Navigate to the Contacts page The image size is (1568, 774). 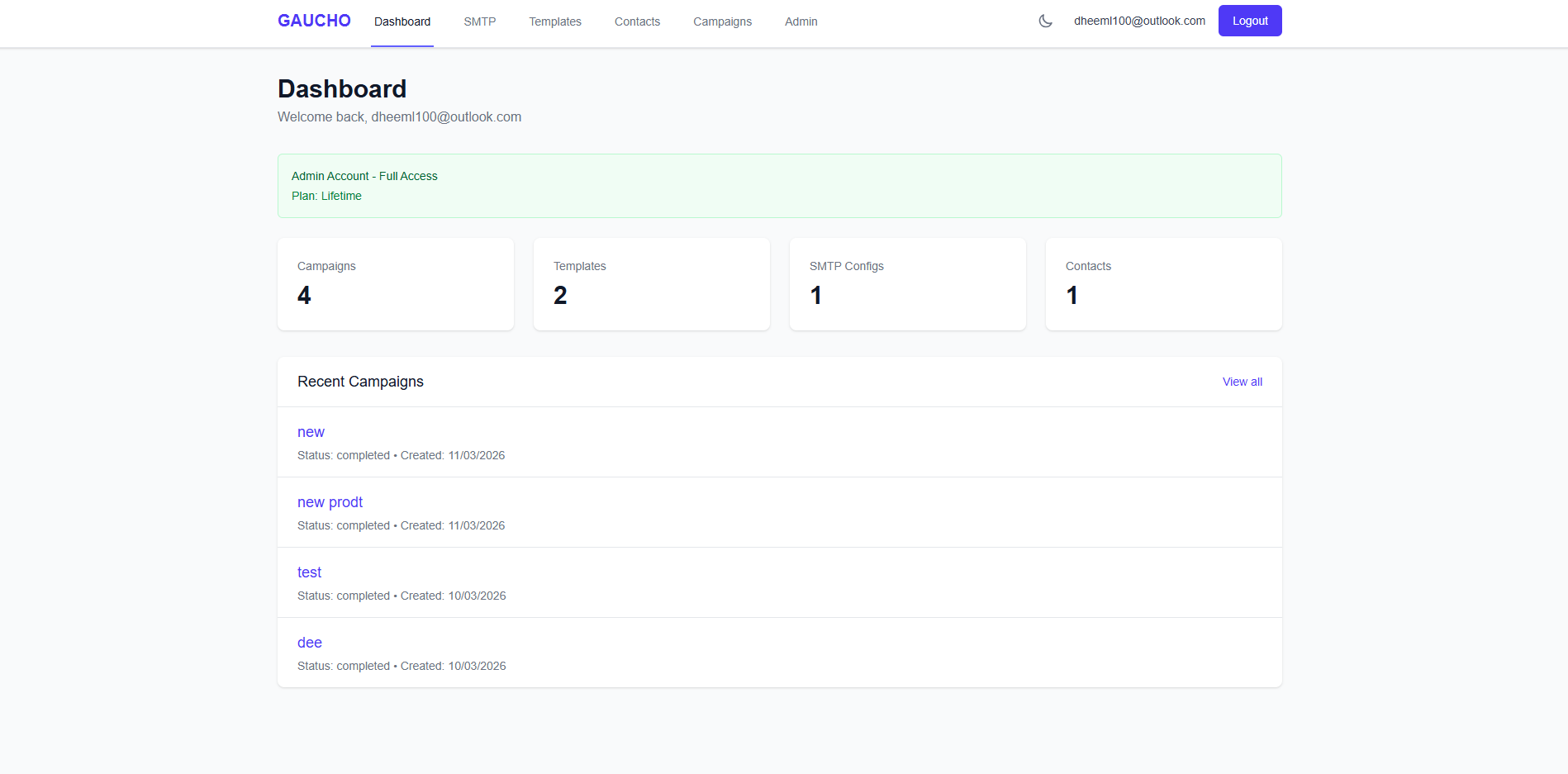tap(636, 21)
